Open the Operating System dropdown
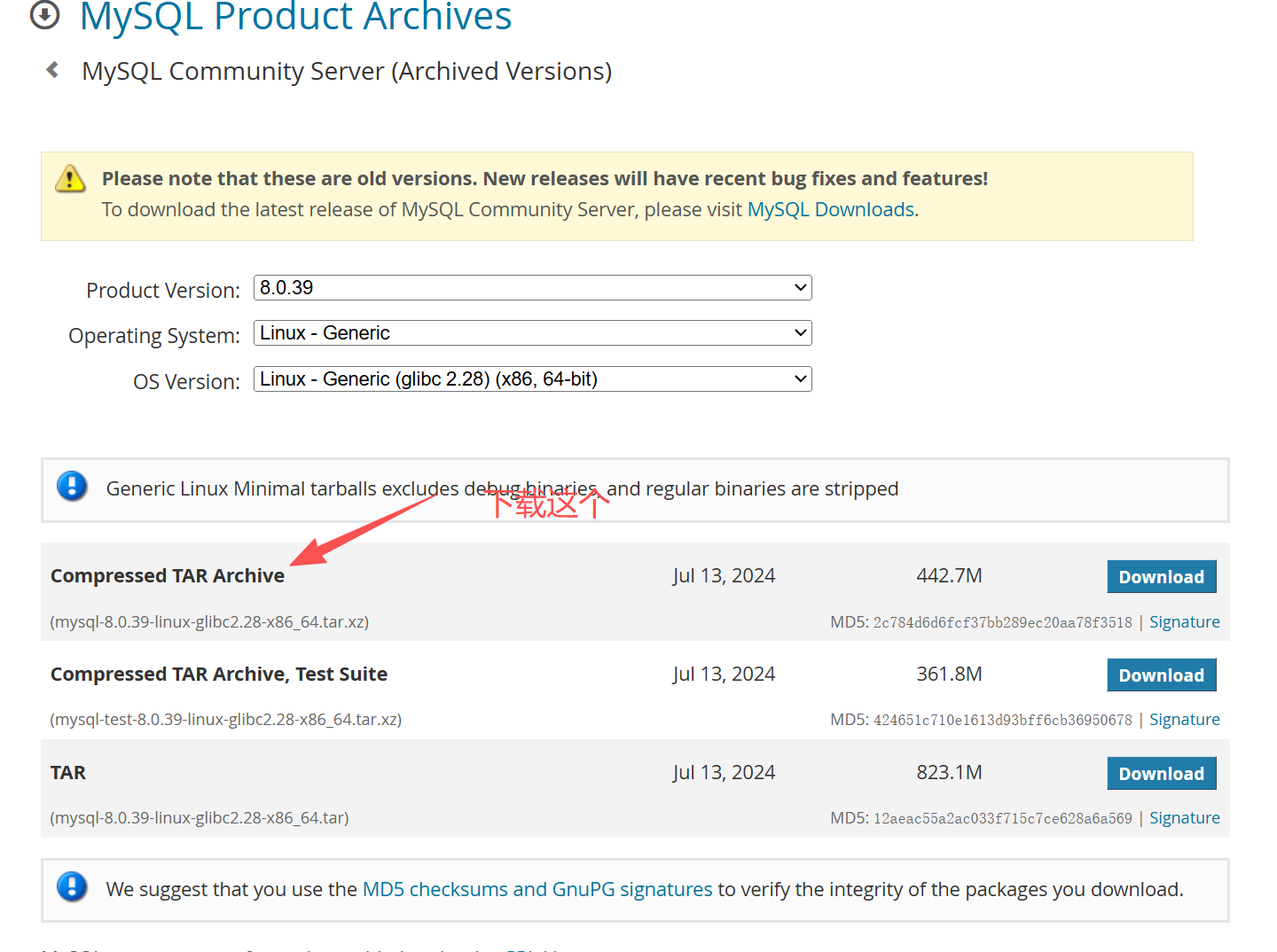This screenshot has width=1277, height=952. click(533, 333)
